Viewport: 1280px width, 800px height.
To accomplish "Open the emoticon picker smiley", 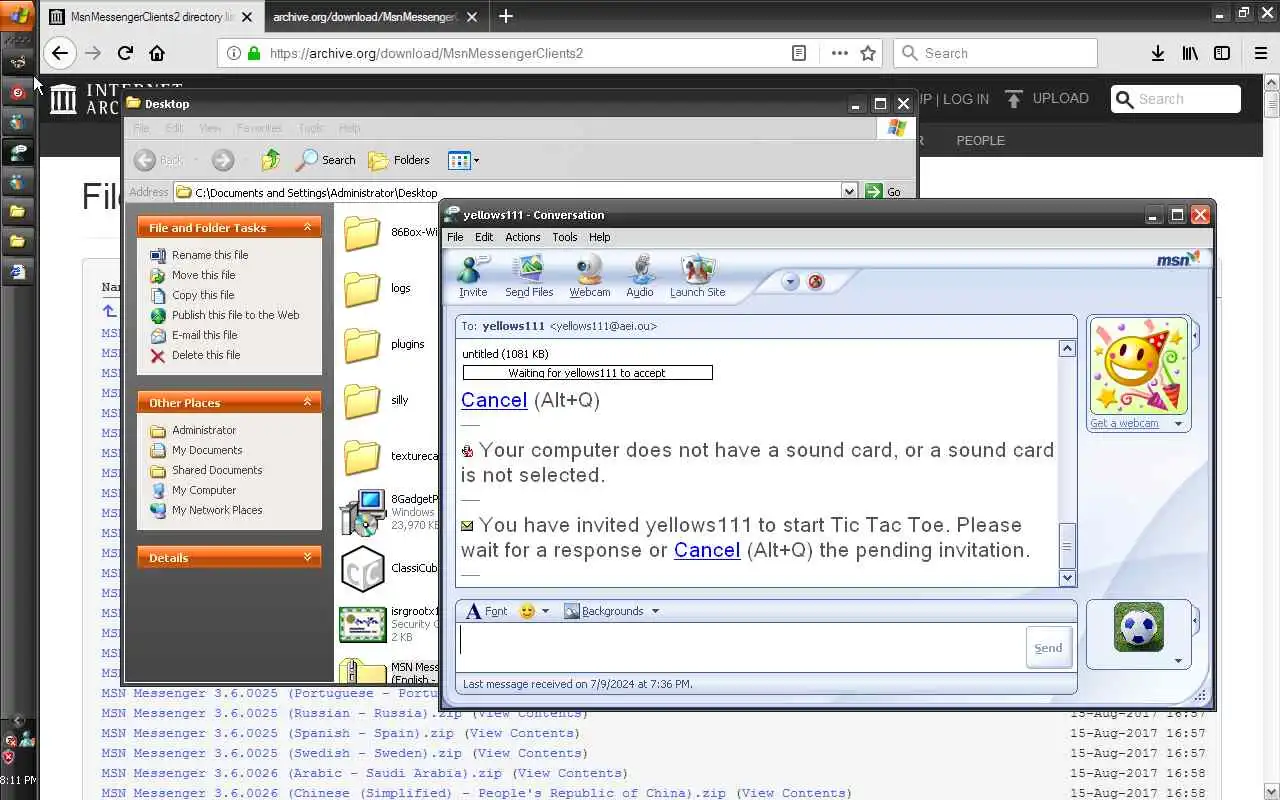I will pyautogui.click(x=527, y=611).
